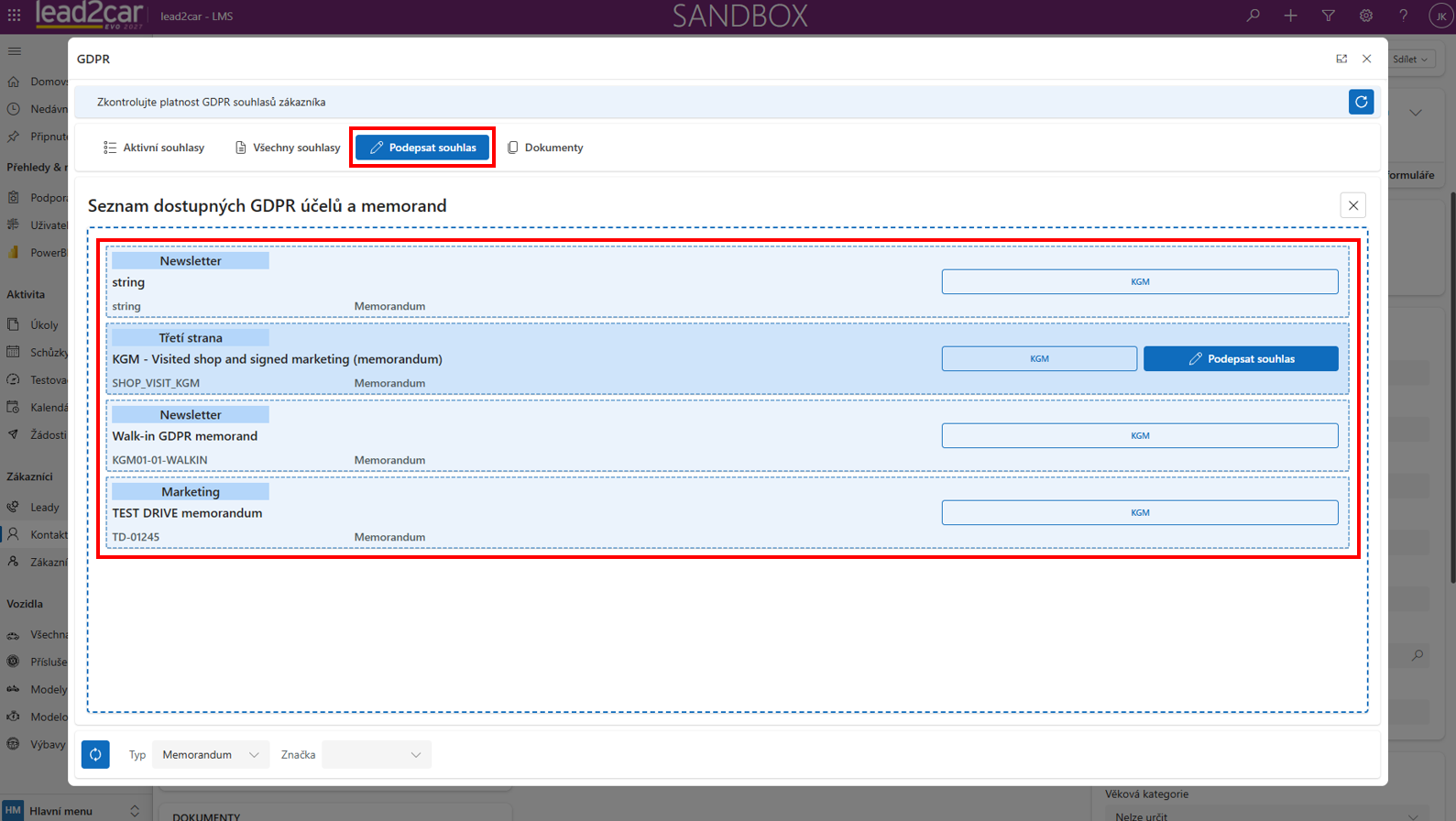Image resolution: width=1456 pixels, height=821 pixels.
Task: Open the Schůzky meetings icon in sidebar
Action: tap(14, 352)
